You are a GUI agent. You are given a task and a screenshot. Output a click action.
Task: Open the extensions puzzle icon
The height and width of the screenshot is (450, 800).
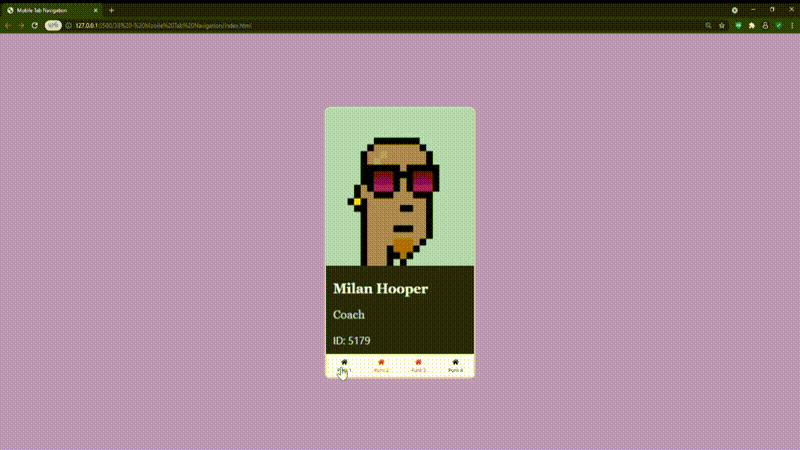click(x=752, y=26)
